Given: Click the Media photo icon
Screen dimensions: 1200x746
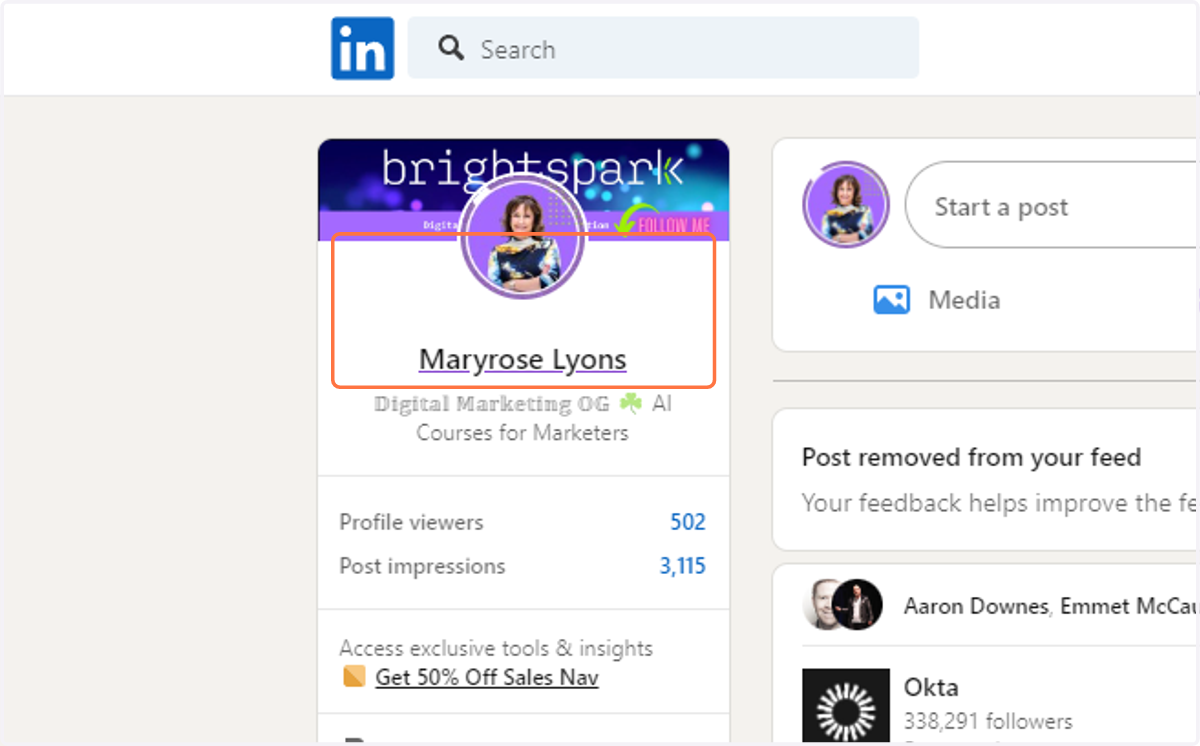Looking at the screenshot, I should (x=891, y=300).
